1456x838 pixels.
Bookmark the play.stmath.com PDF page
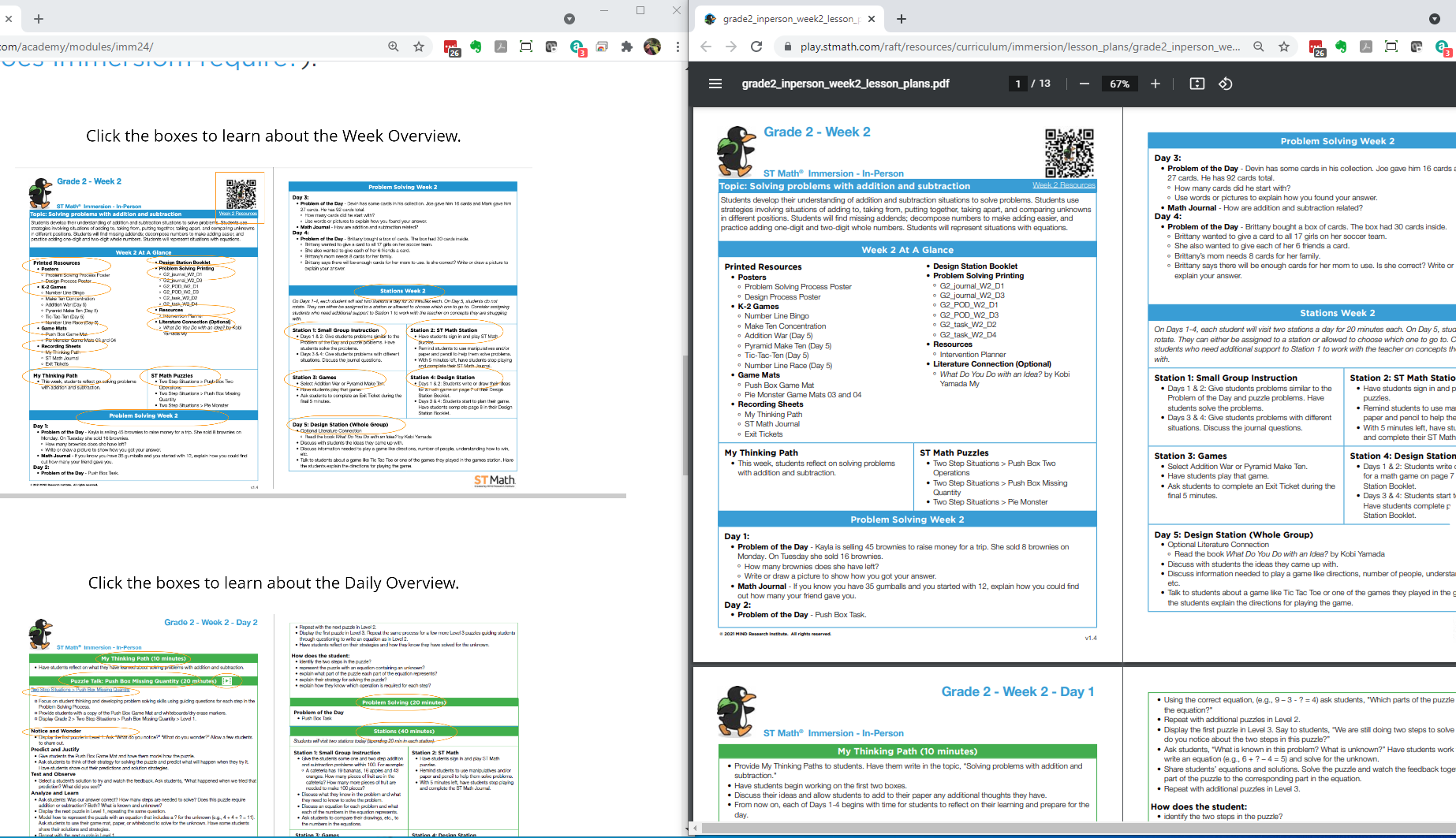pyautogui.click(x=1284, y=47)
